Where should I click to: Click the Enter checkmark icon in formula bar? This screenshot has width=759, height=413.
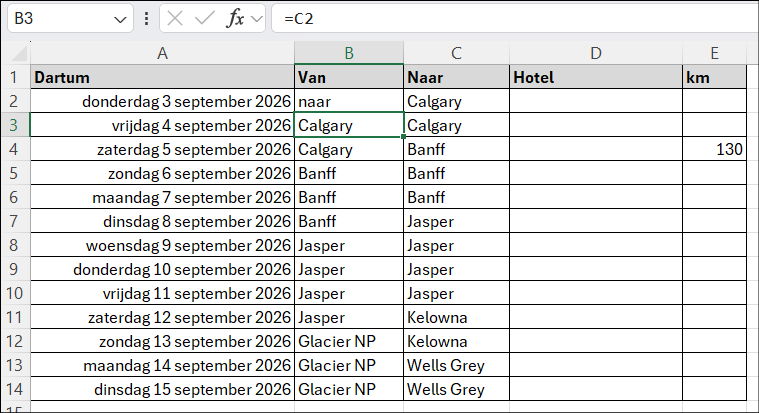206,19
